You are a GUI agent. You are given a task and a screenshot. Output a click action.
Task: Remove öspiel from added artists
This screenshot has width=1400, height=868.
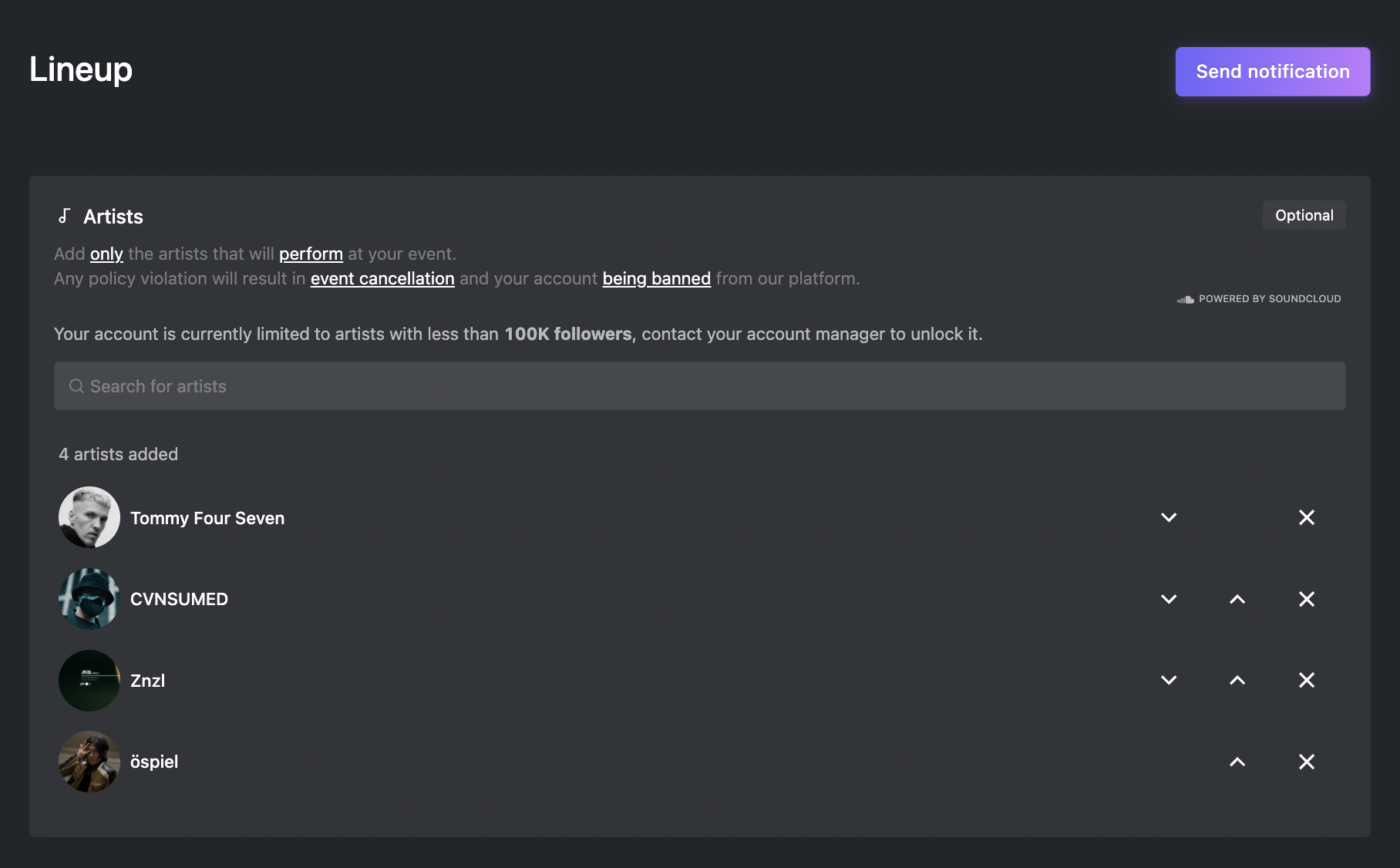pos(1306,762)
